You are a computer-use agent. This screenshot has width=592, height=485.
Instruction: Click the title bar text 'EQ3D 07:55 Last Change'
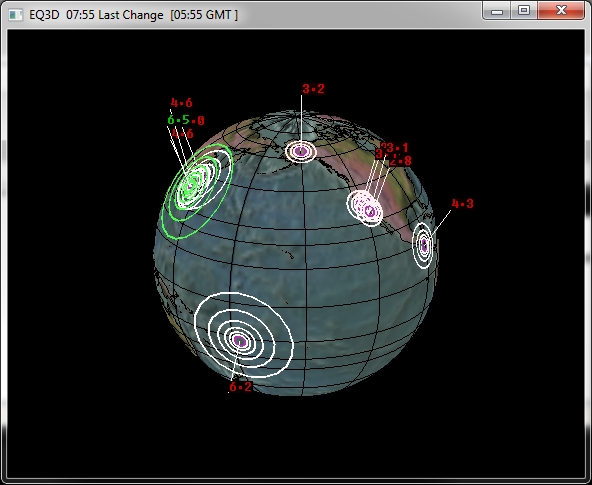[x=96, y=15]
